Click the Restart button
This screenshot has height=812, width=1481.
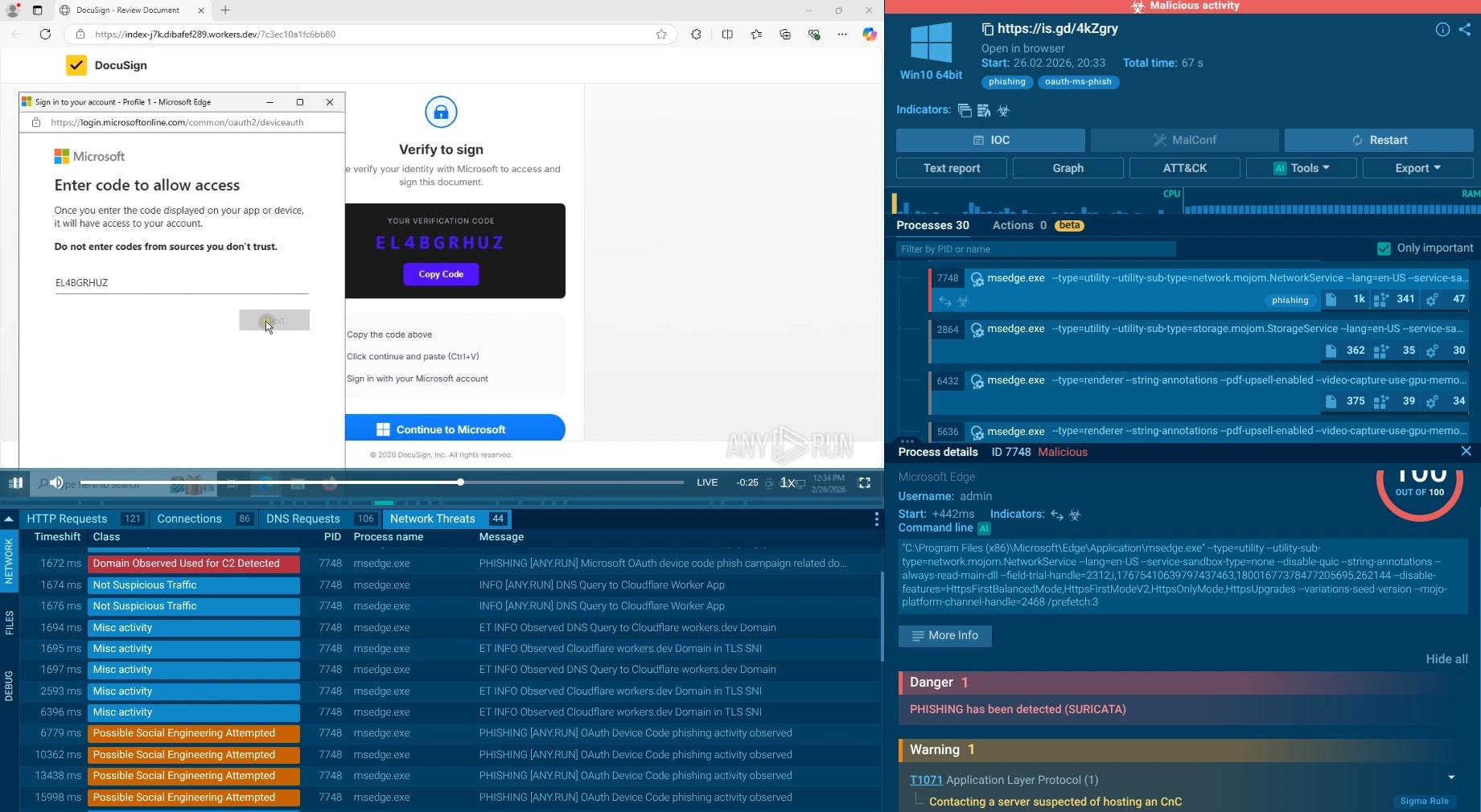(1379, 140)
